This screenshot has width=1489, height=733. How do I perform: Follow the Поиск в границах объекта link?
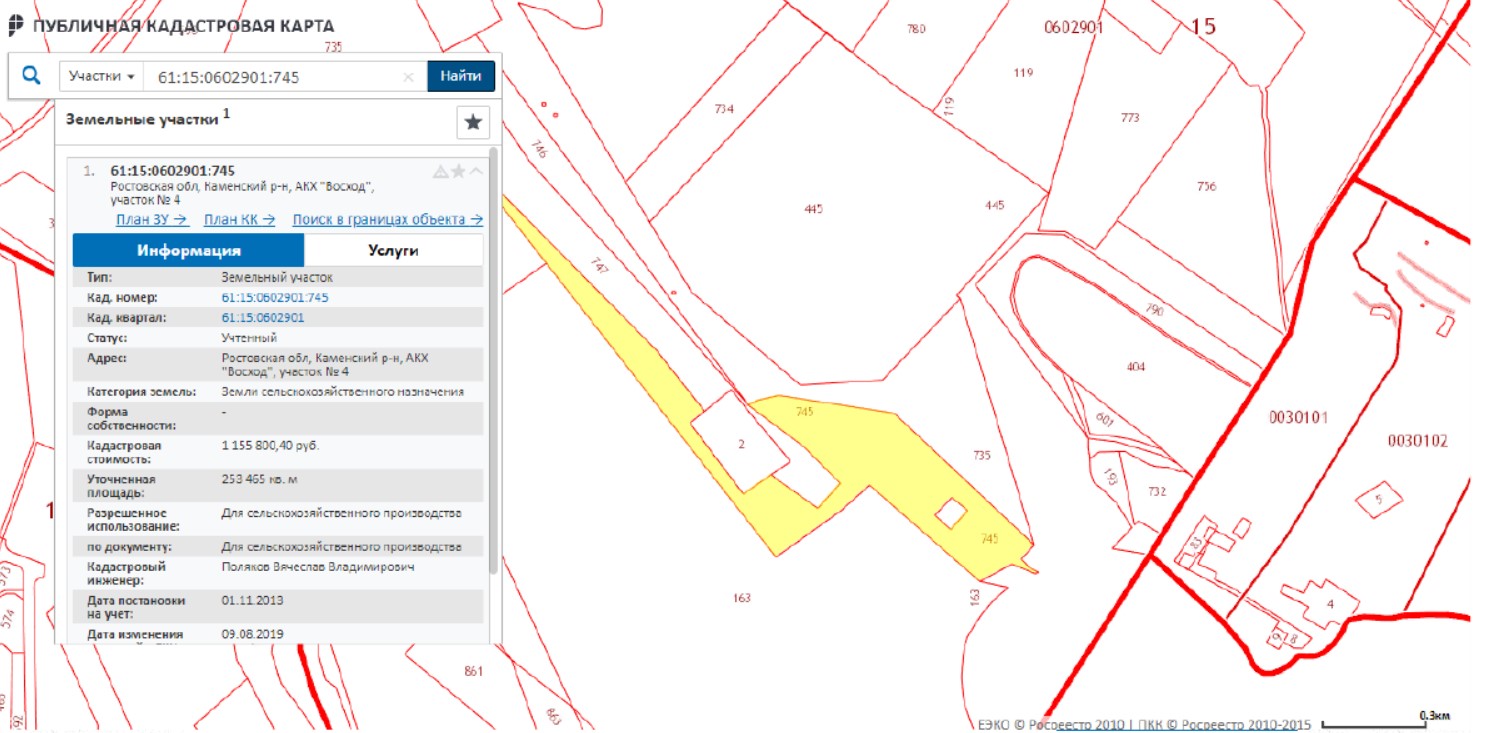tap(387, 220)
